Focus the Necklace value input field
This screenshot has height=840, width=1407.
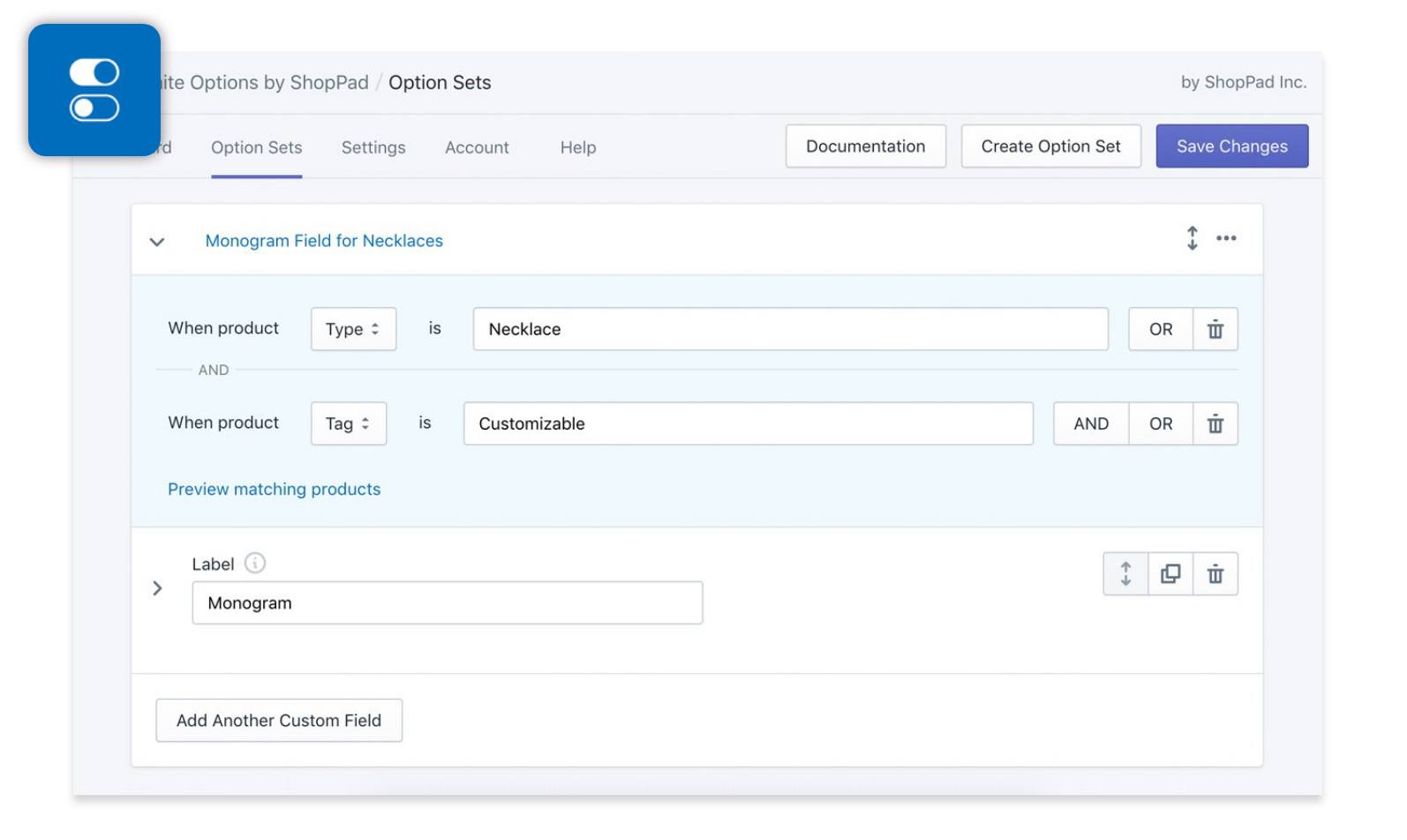click(x=791, y=329)
